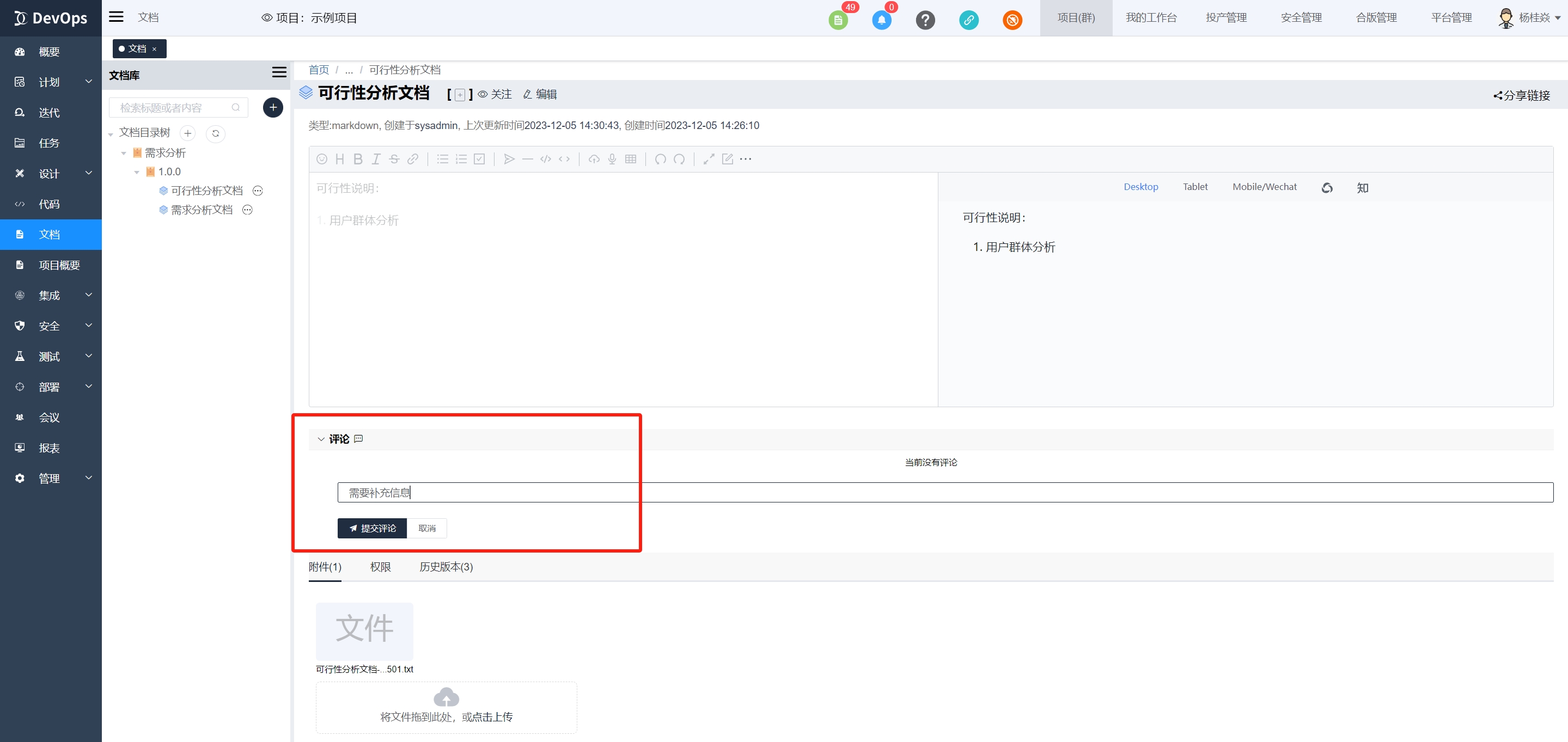This screenshot has width=1568, height=742.
Task: Toggle the 文档库 panel hamburger menu
Action: coord(279,72)
